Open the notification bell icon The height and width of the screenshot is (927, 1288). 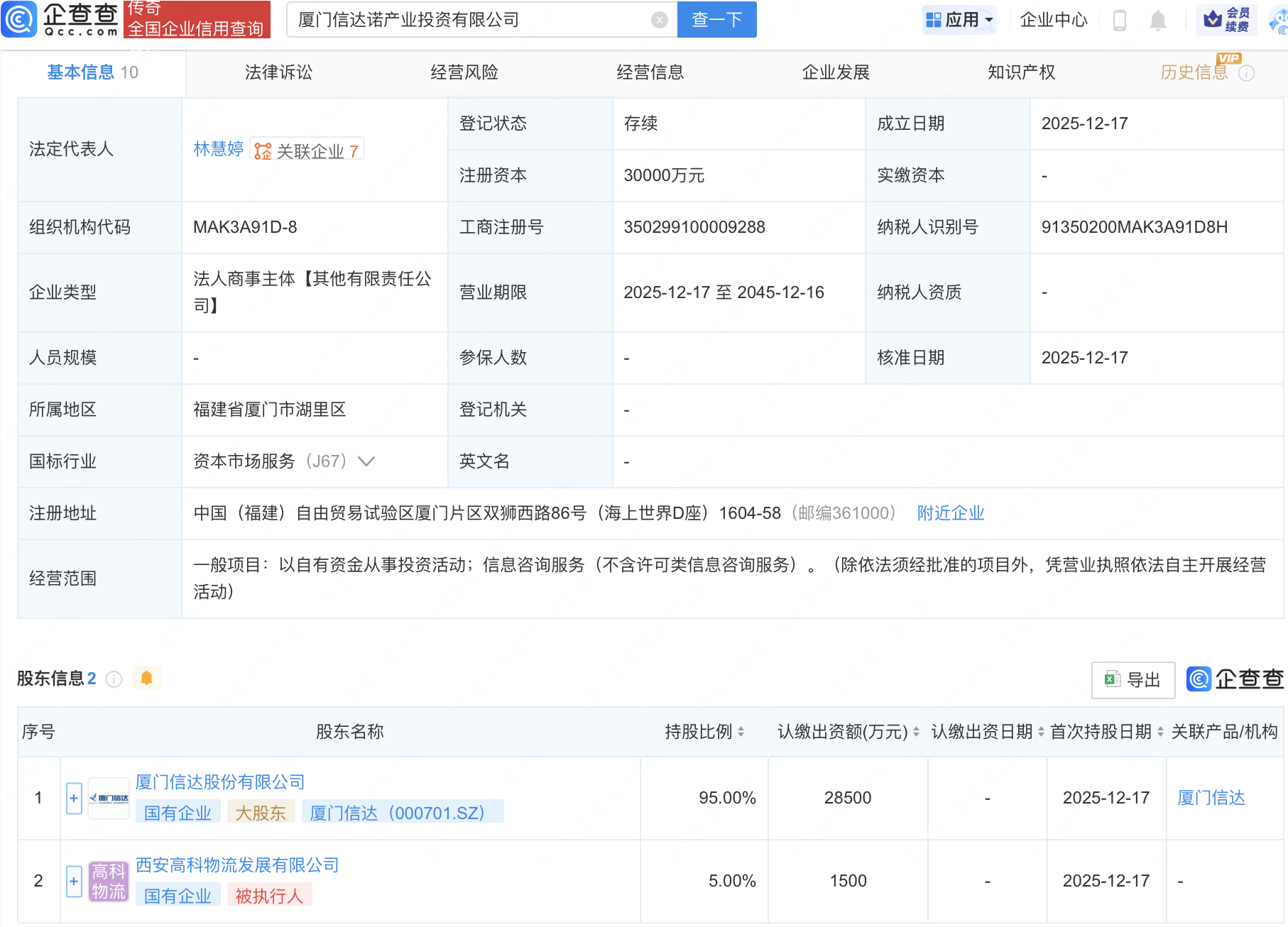pyautogui.click(x=1157, y=19)
